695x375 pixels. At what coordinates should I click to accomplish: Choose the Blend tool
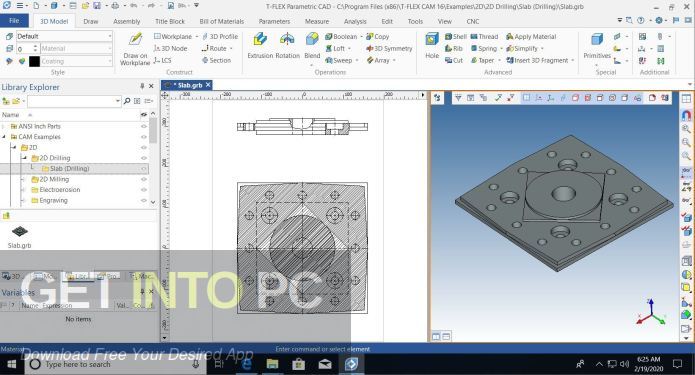(312, 46)
